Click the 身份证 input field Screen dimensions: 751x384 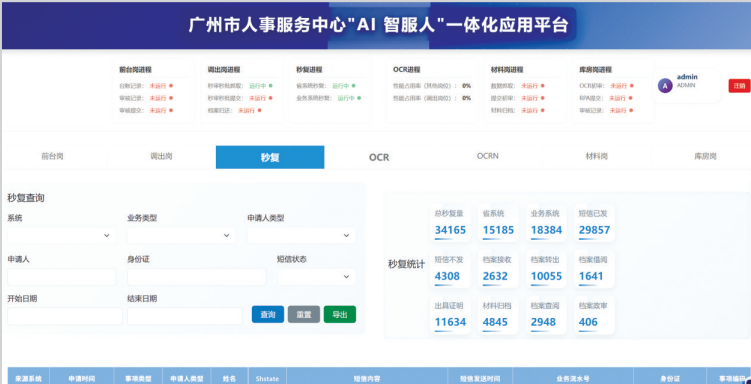point(196,277)
